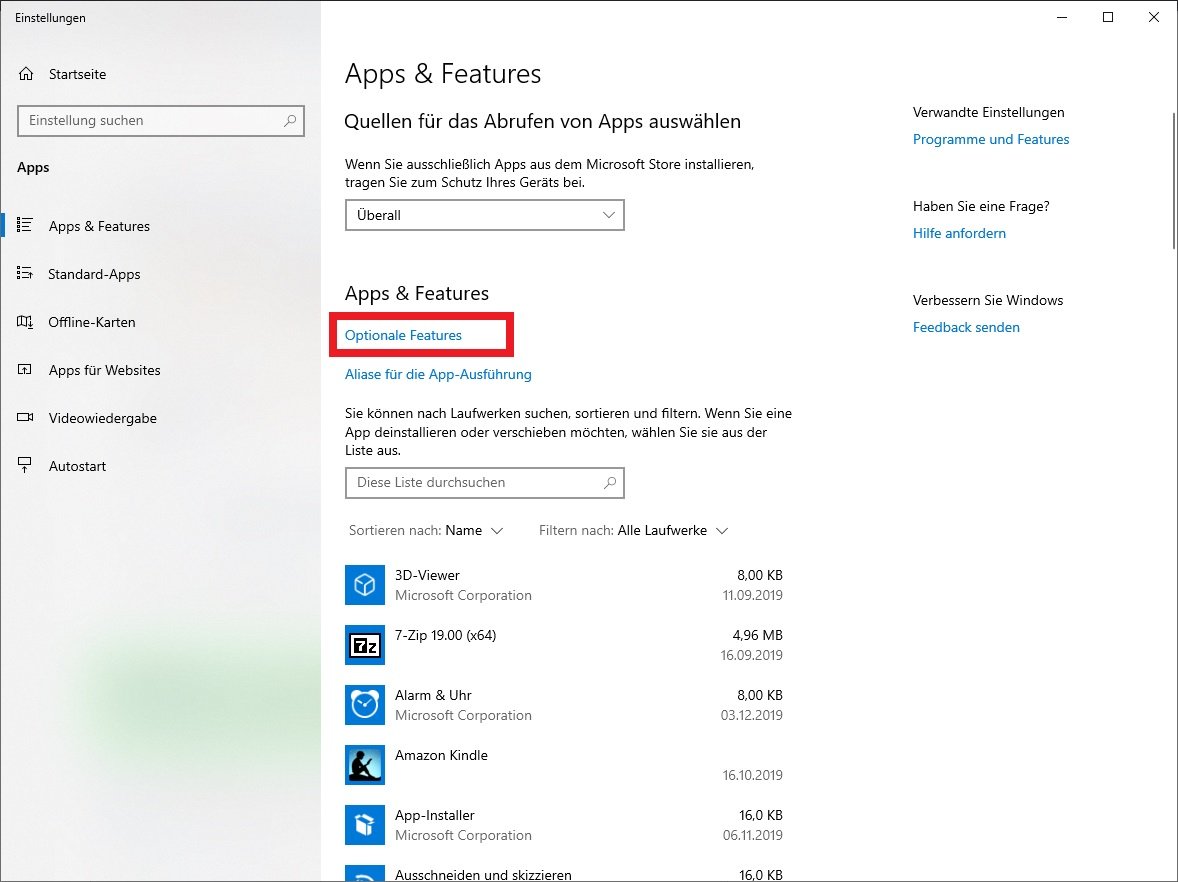The height and width of the screenshot is (882, 1178).
Task: Open the Überall source dropdown
Action: (x=484, y=215)
